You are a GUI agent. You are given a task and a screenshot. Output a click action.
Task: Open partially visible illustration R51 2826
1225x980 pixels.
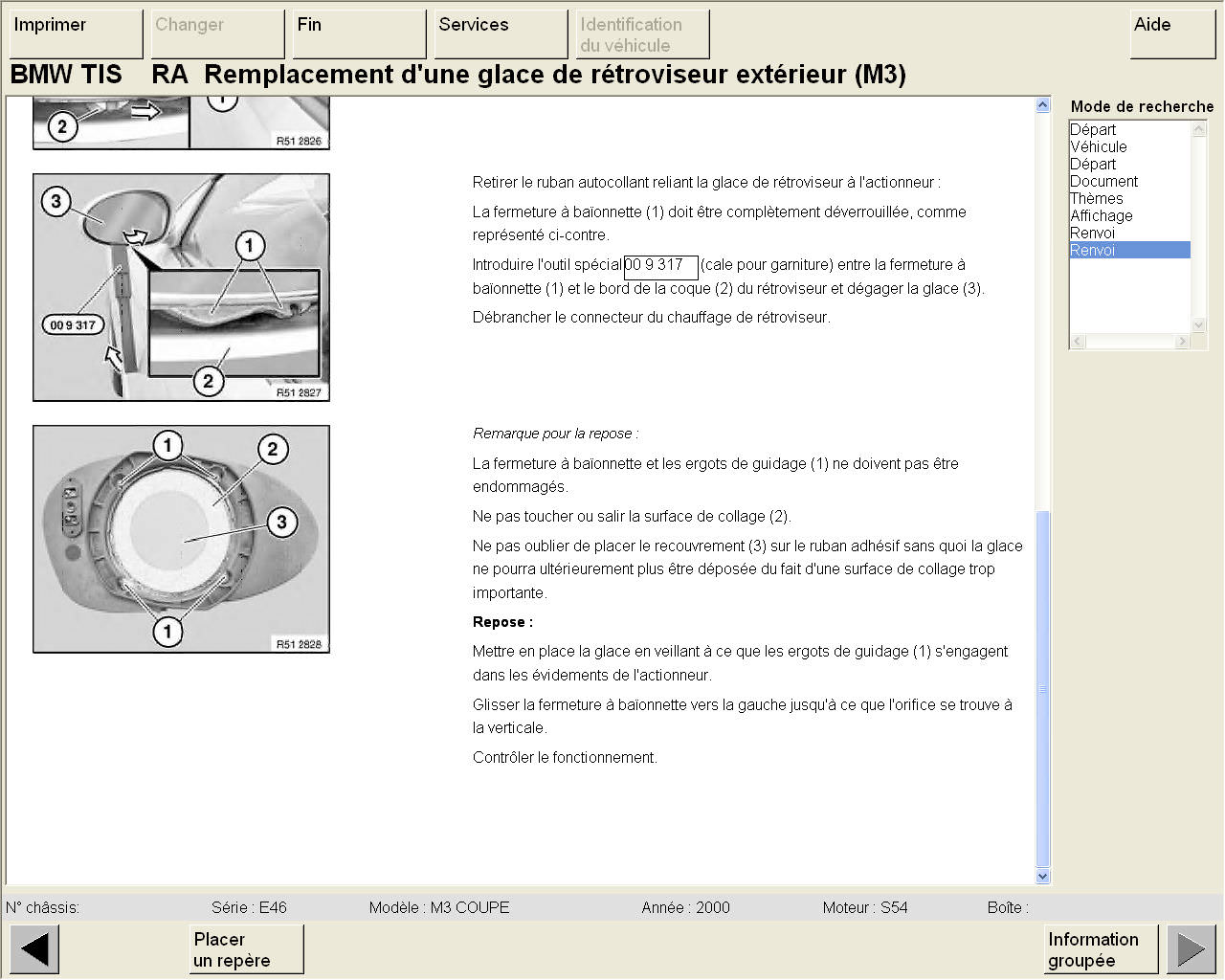point(182,123)
